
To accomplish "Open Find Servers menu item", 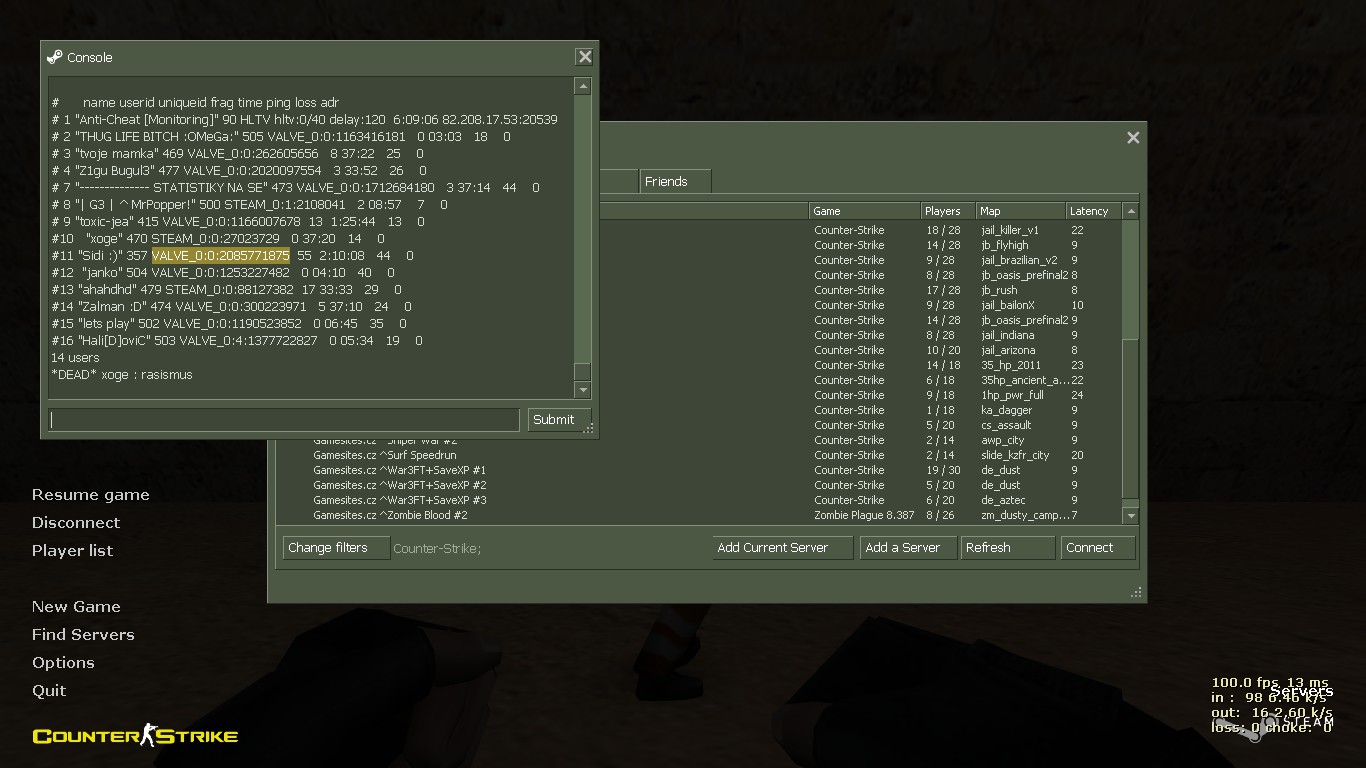I will coord(83,635).
